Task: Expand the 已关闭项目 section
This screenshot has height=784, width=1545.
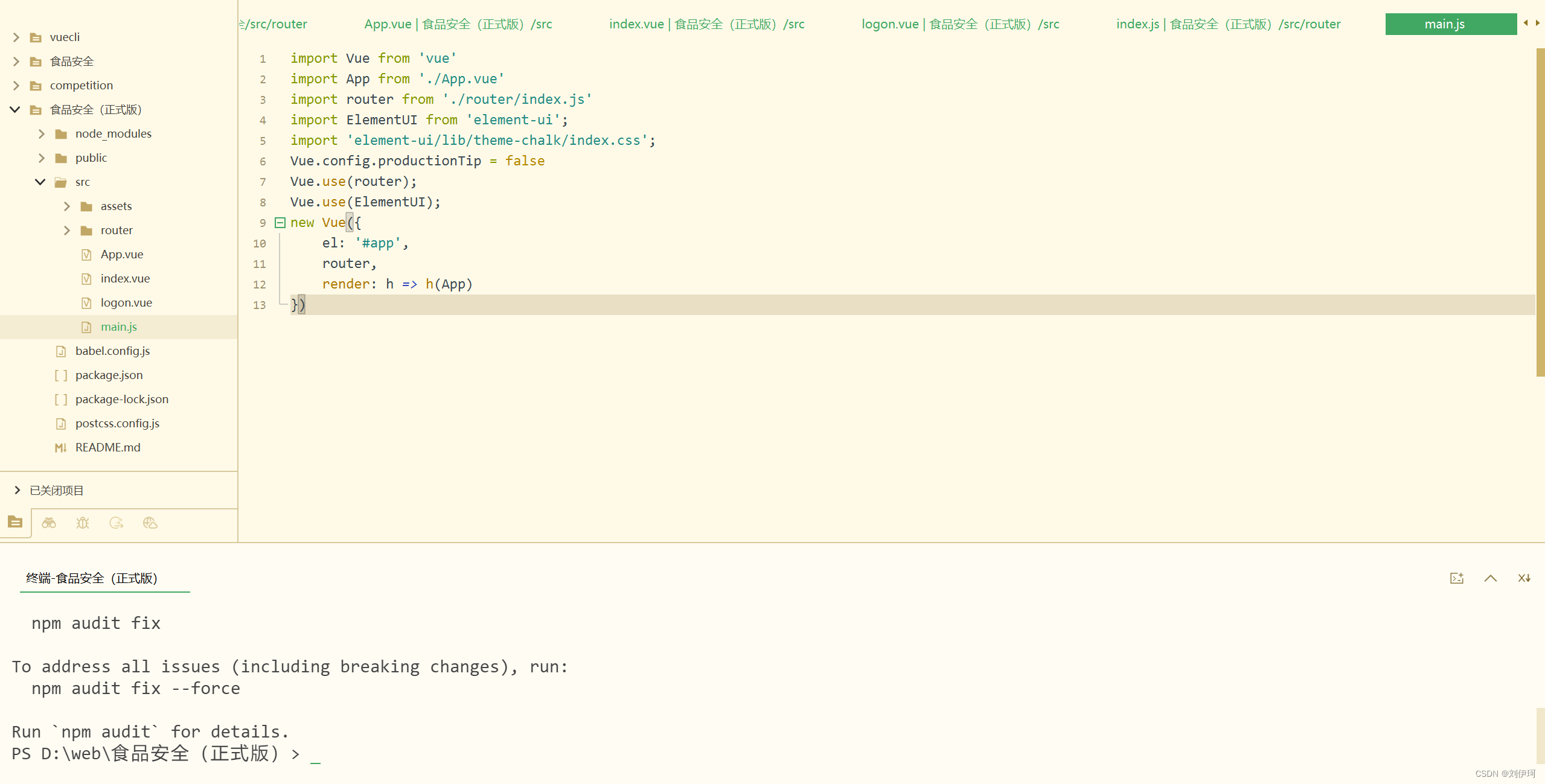Action: tap(18, 490)
